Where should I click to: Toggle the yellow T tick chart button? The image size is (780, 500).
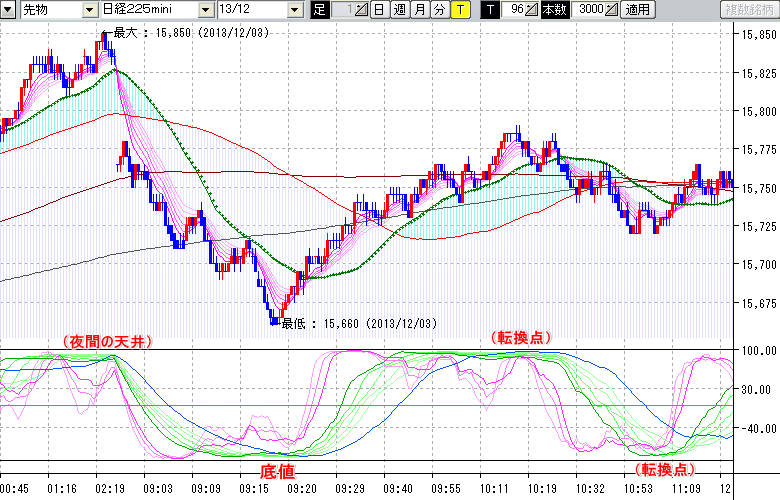point(458,9)
